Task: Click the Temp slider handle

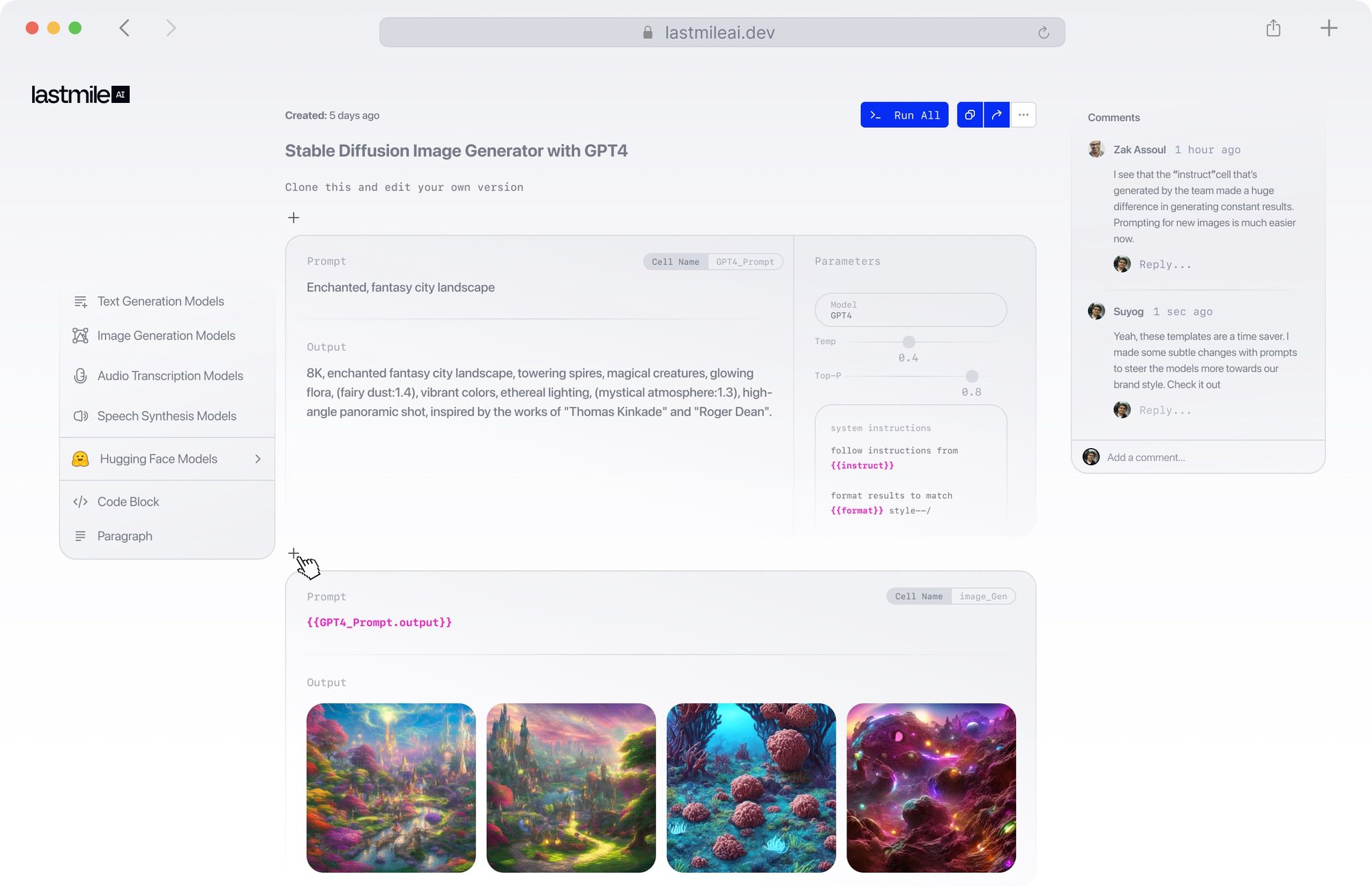Action: 908,342
